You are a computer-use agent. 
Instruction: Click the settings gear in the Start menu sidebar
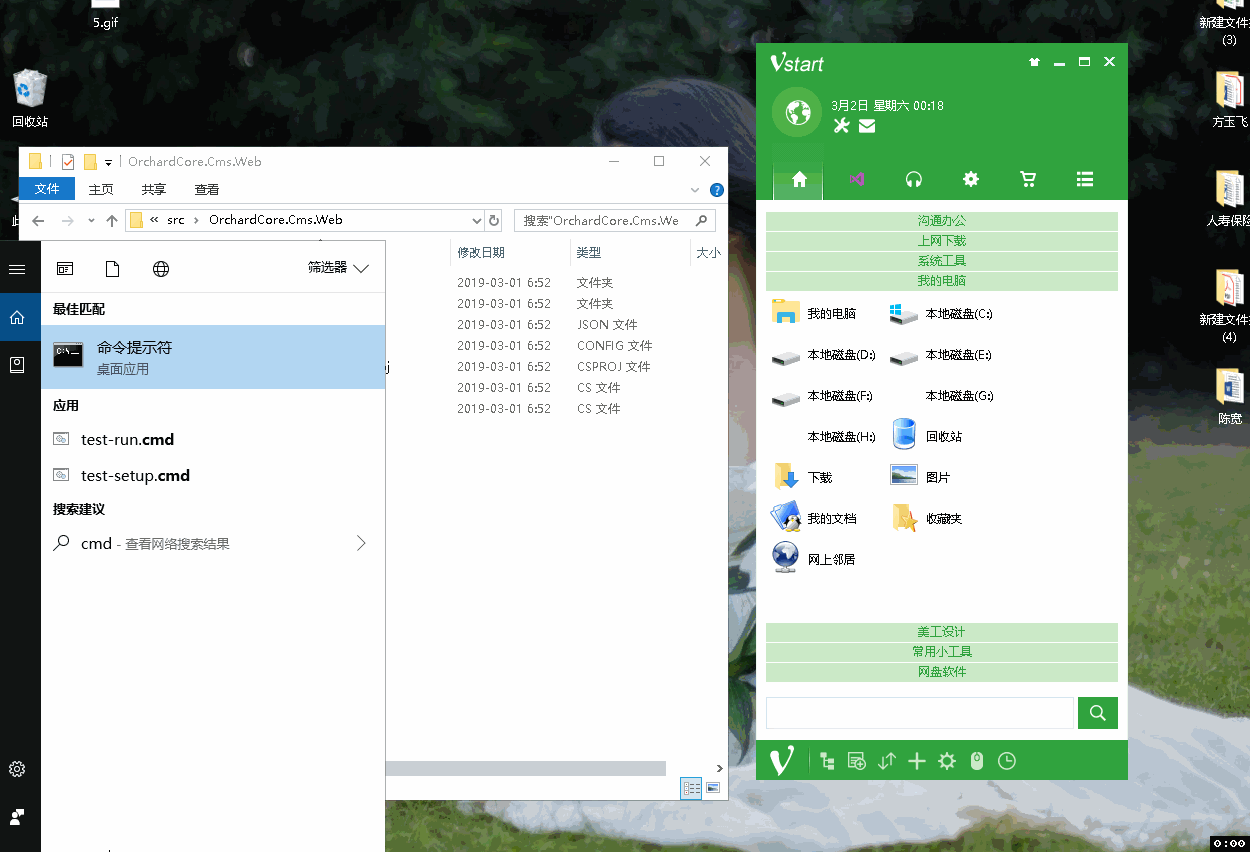[16, 768]
